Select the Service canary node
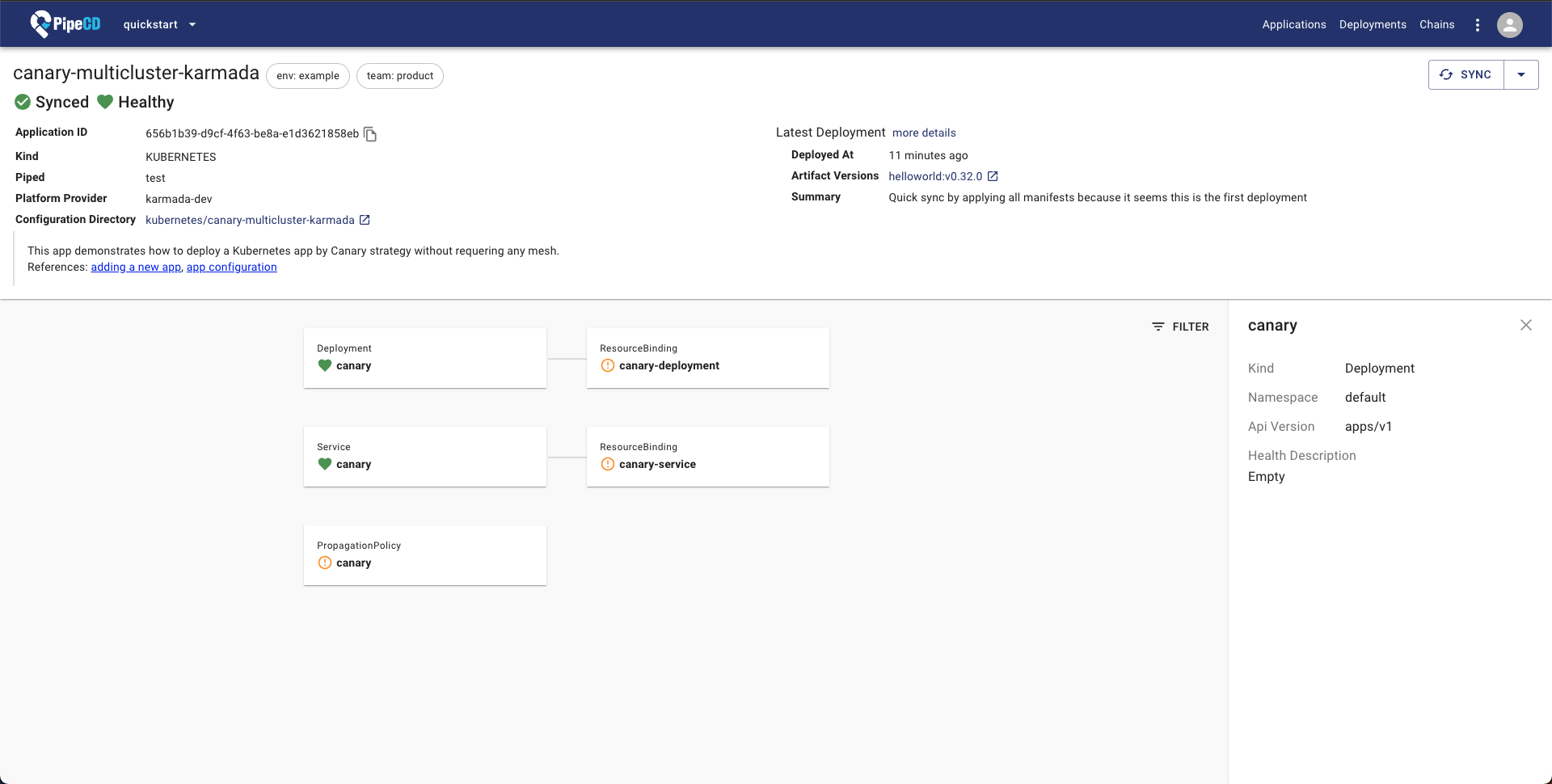Image resolution: width=1552 pixels, height=784 pixels. pos(424,457)
